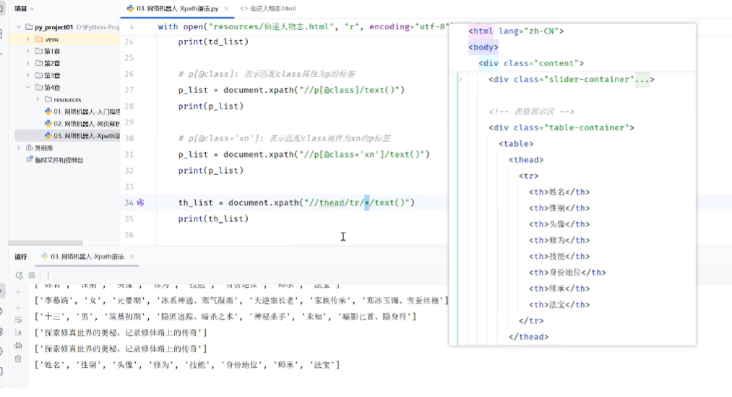The height and width of the screenshot is (397, 732).
Task: Click the console output row starting with '十三'
Action: click(x=225, y=317)
